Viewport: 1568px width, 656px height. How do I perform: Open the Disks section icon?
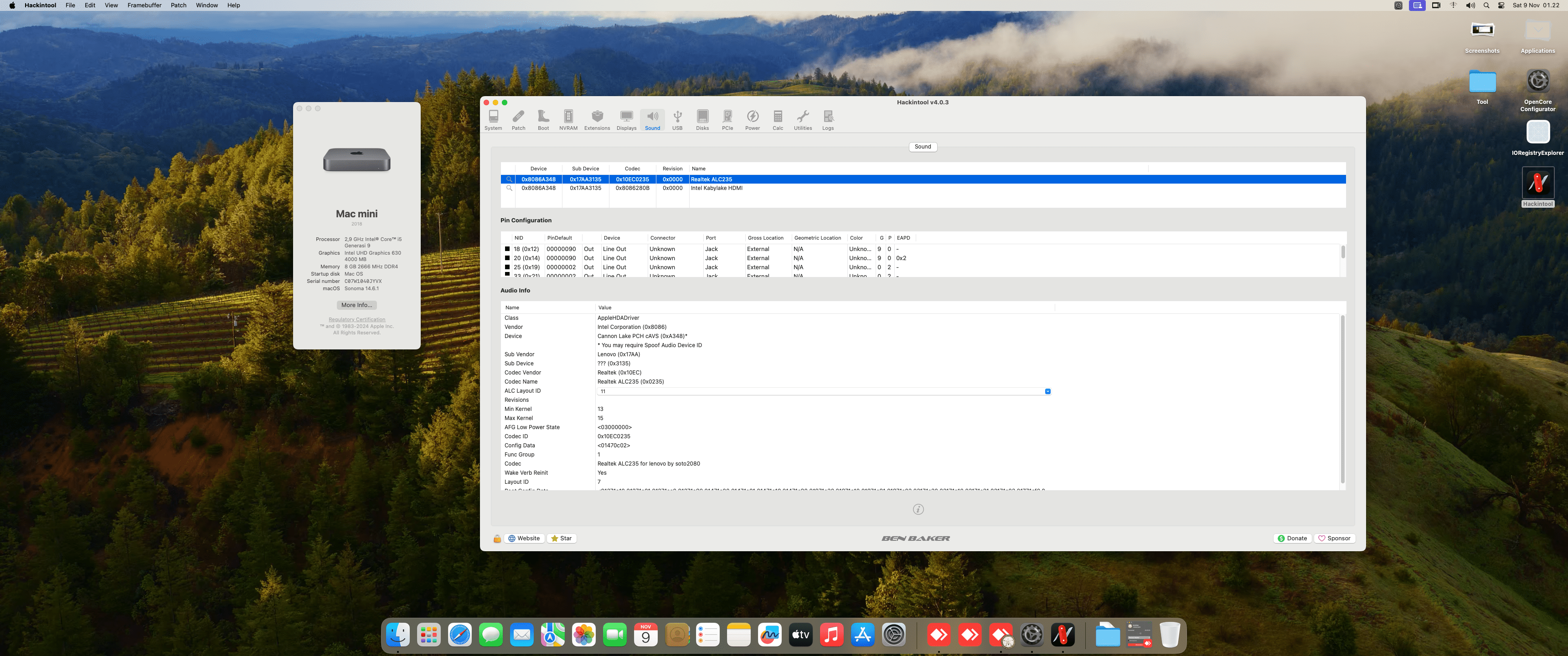(x=702, y=120)
